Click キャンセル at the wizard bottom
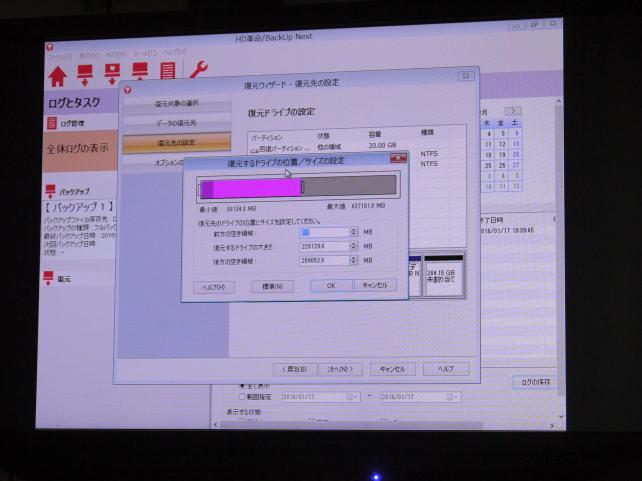The image size is (642, 481). pyautogui.click(x=392, y=369)
